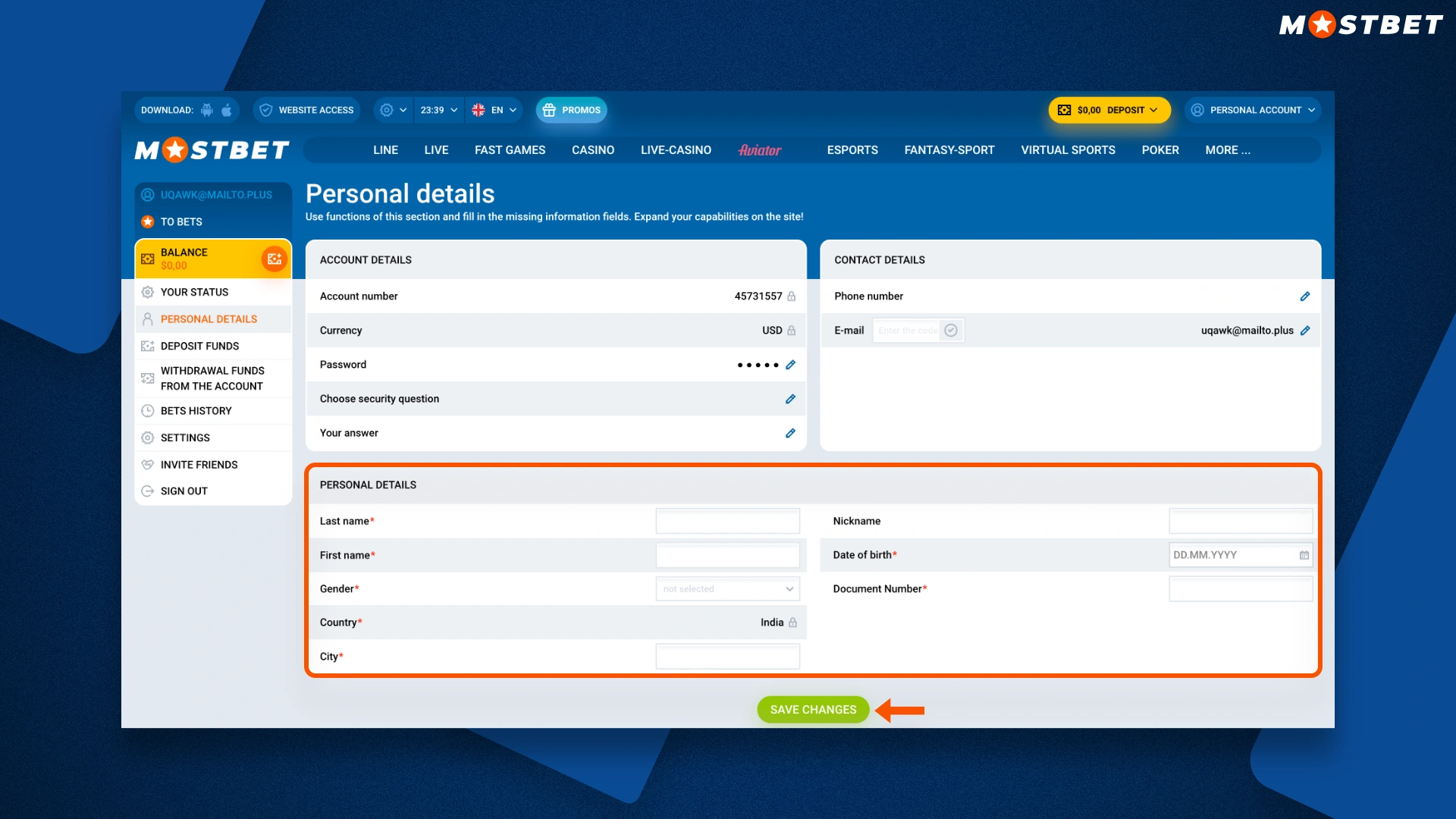The height and width of the screenshot is (819, 1456).
Task: Open SETTINGS in the sidebar
Action: coord(213,438)
